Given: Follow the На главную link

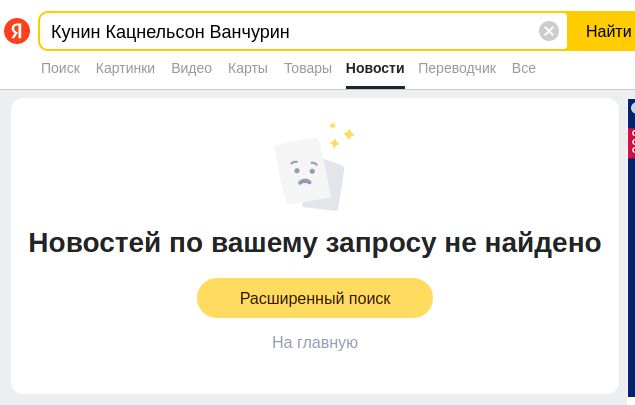Looking at the screenshot, I should click(315, 342).
